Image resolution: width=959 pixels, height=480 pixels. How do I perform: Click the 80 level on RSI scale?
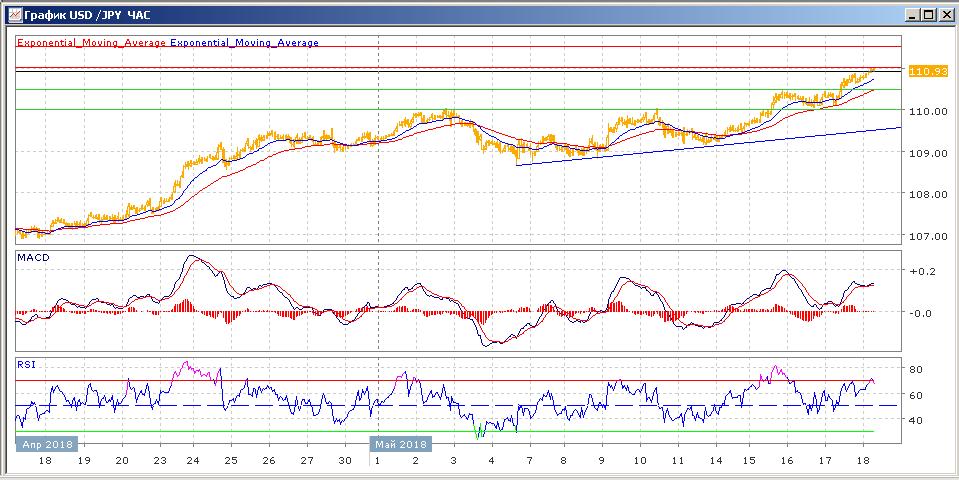914,370
